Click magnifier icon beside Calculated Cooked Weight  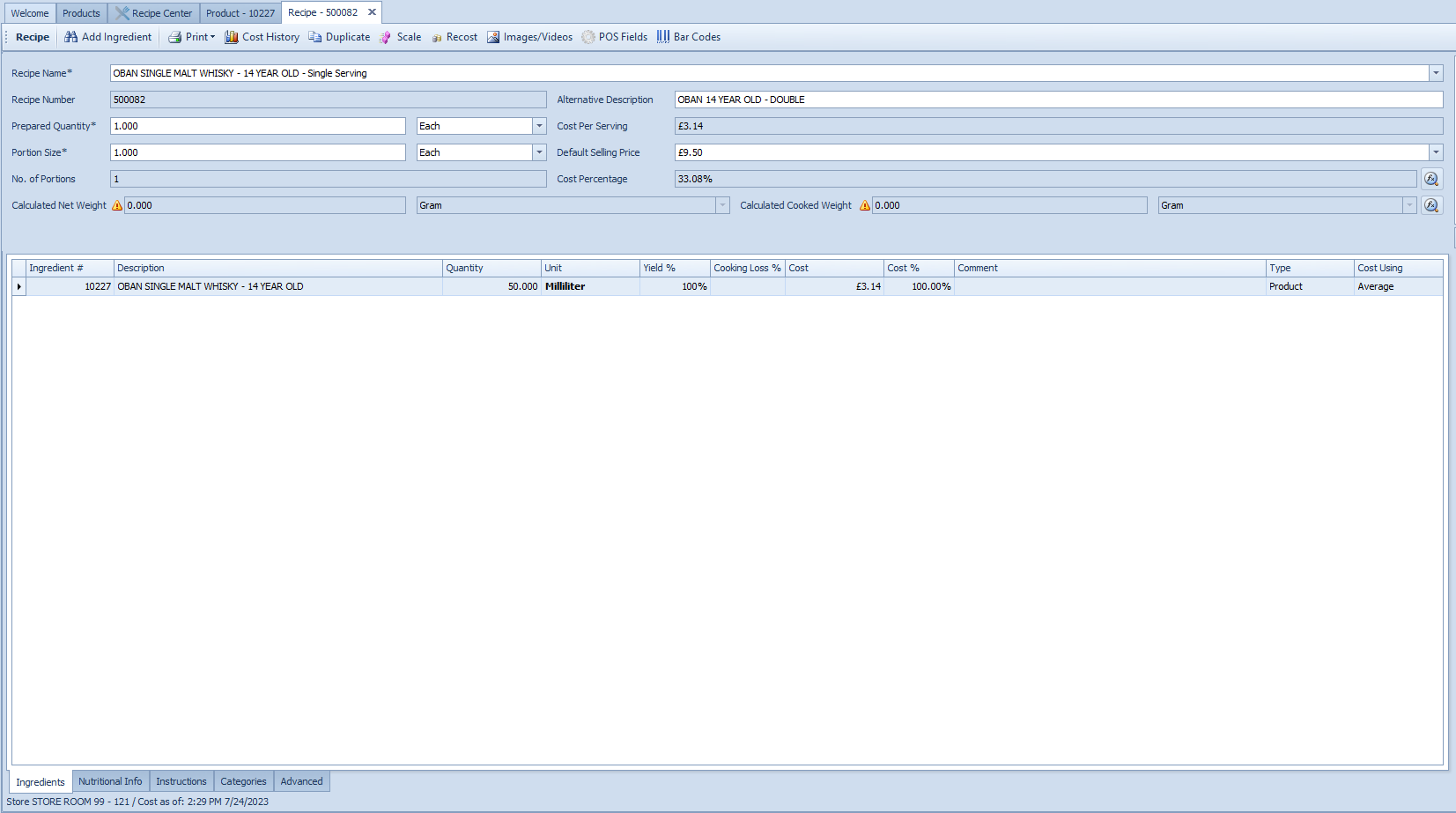coord(1431,205)
